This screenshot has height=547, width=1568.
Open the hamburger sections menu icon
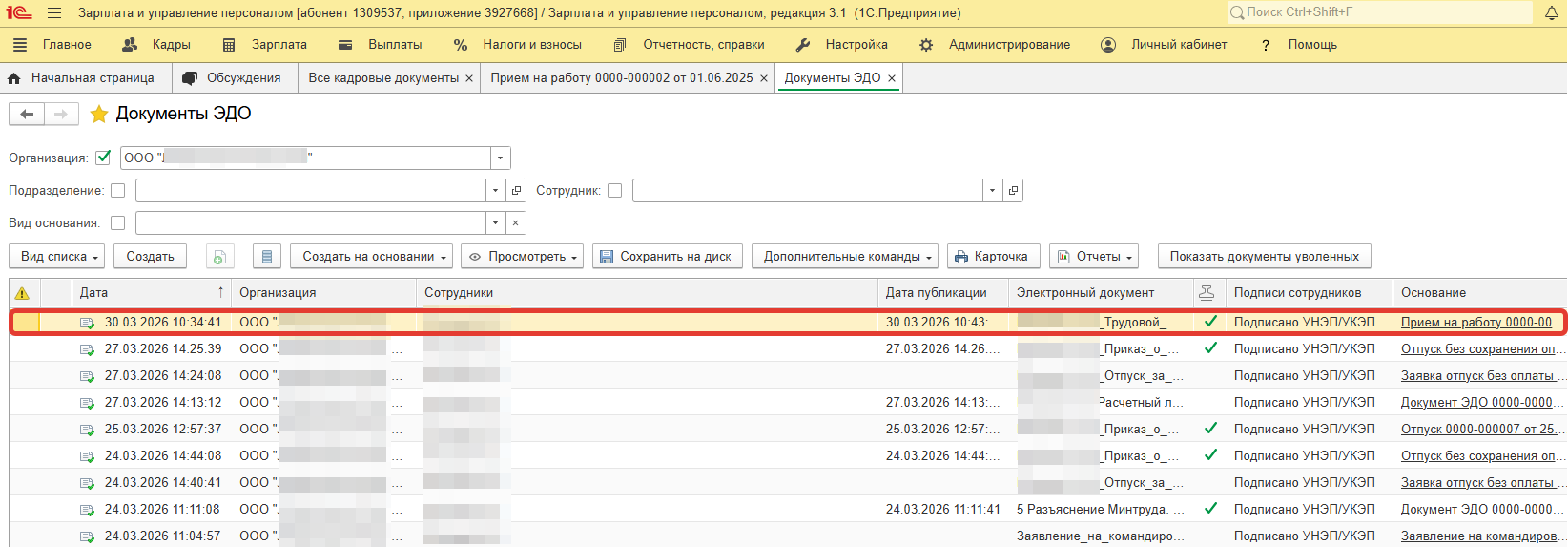click(54, 13)
